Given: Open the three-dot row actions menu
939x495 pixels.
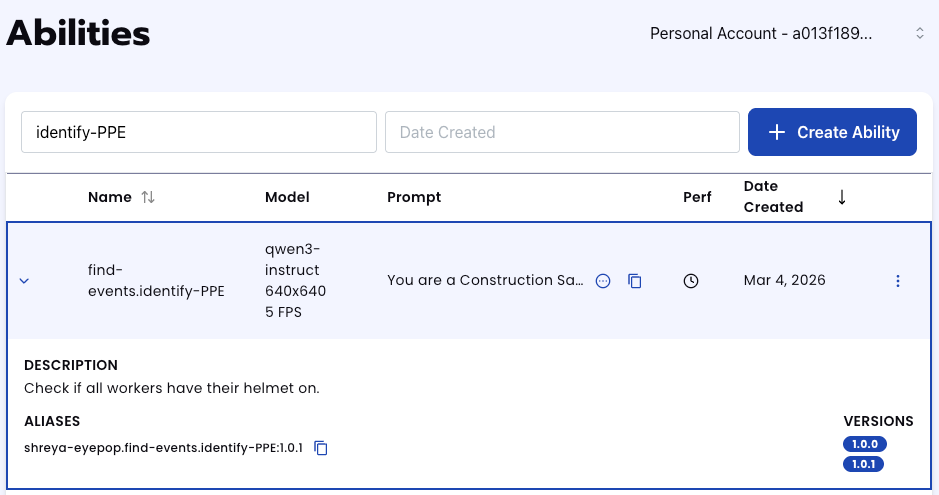Looking at the screenshot, I should [x=898, y=281].
